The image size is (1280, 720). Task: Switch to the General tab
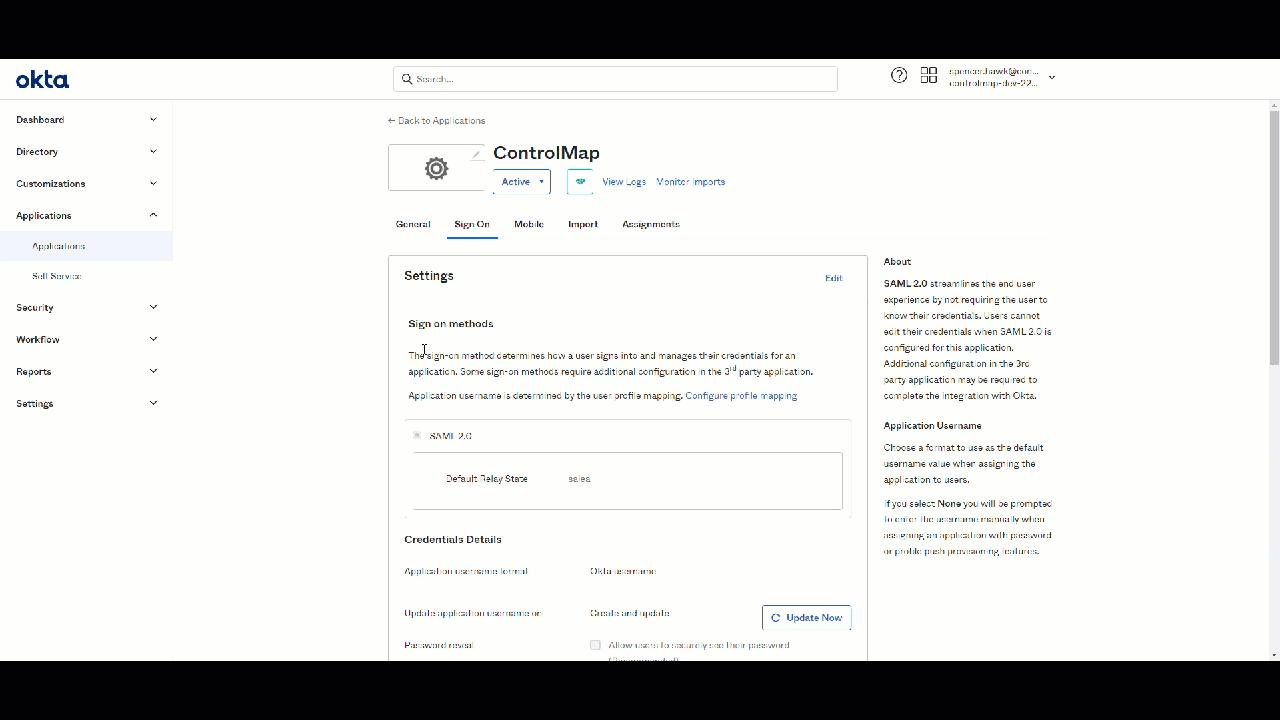[413, 224]
